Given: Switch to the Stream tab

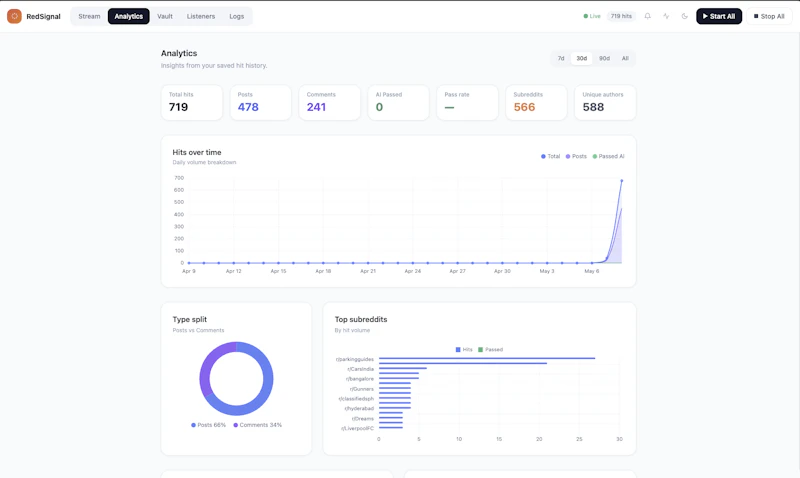Looking at the screenshot, I should point(89,16).
